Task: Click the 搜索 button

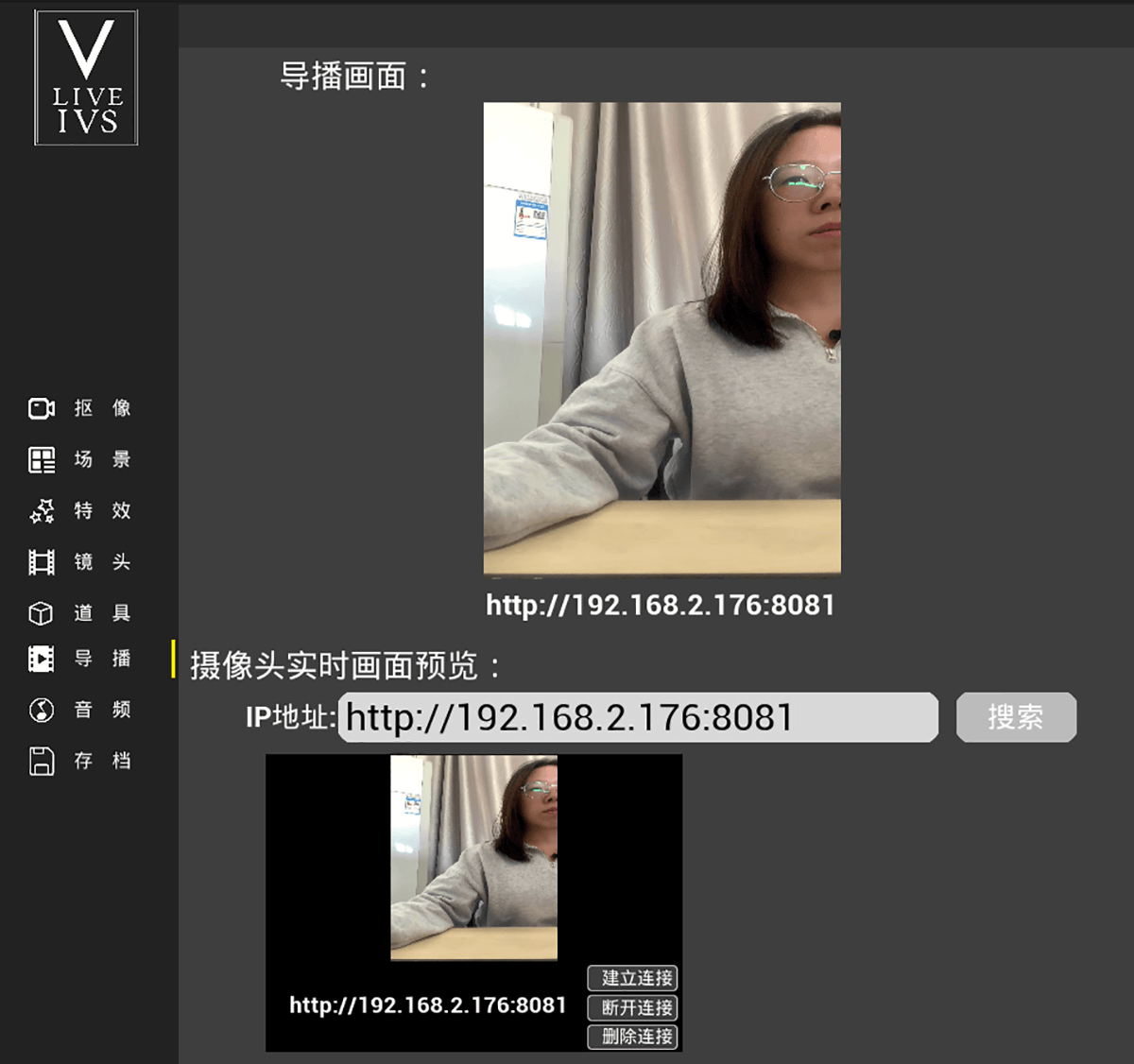Action: (1016, 717)
